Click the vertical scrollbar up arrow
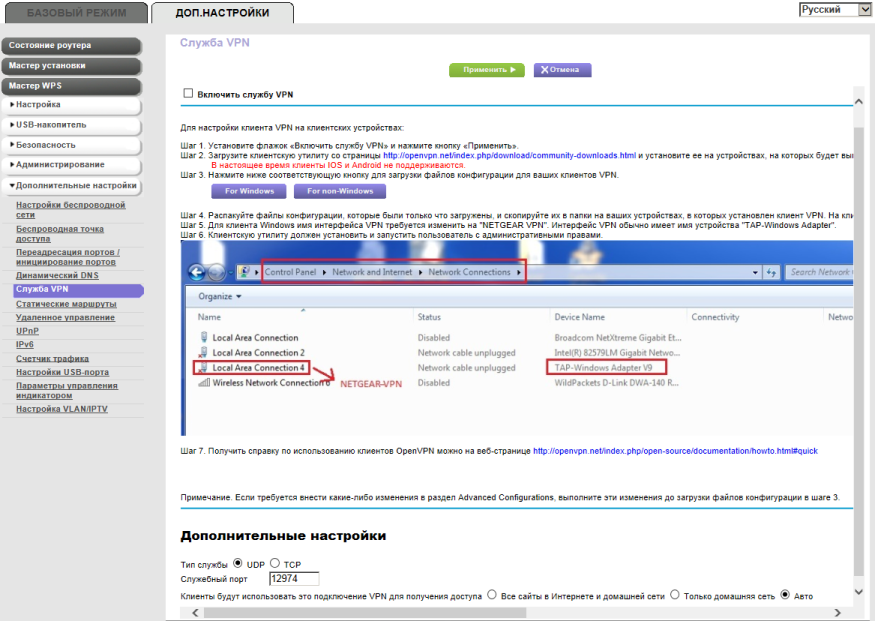The width and height of the screenshot is (875, 621). 859,102
